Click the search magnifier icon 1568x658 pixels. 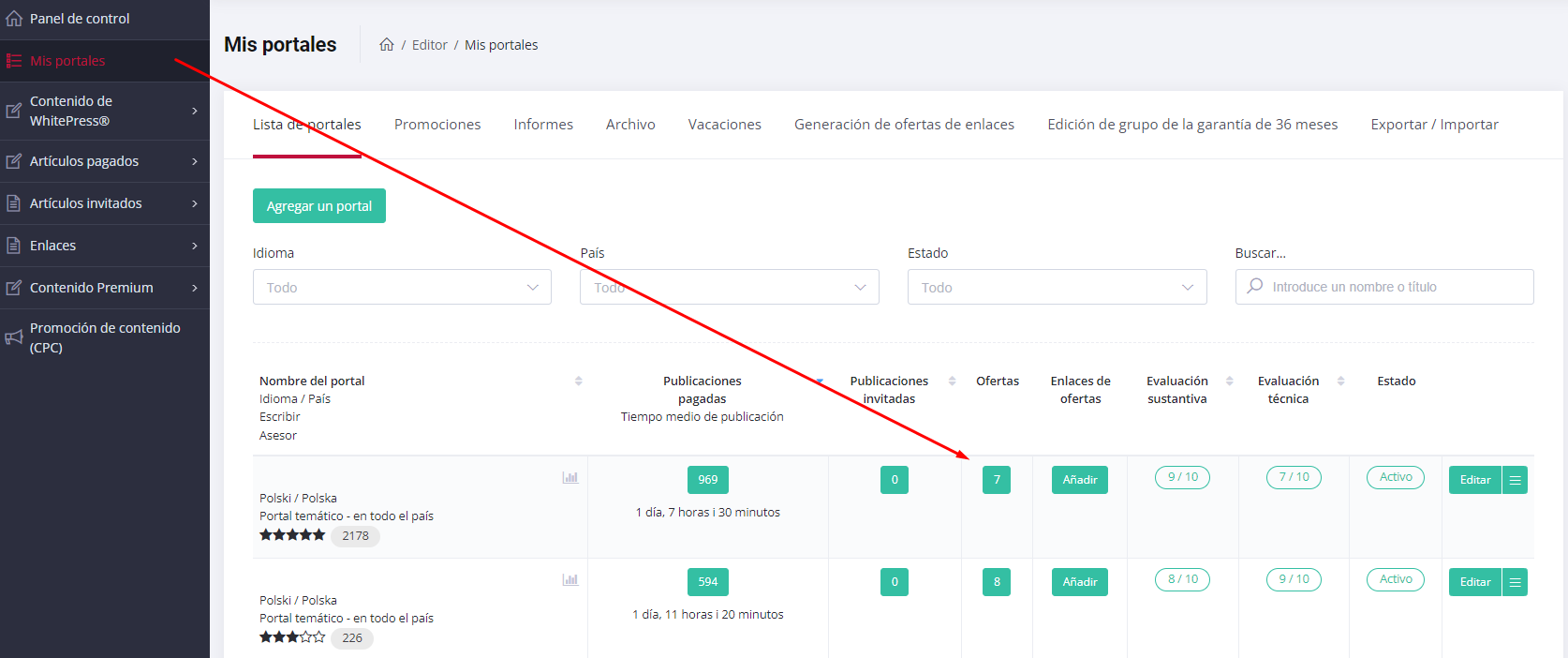pos(1255,286)
